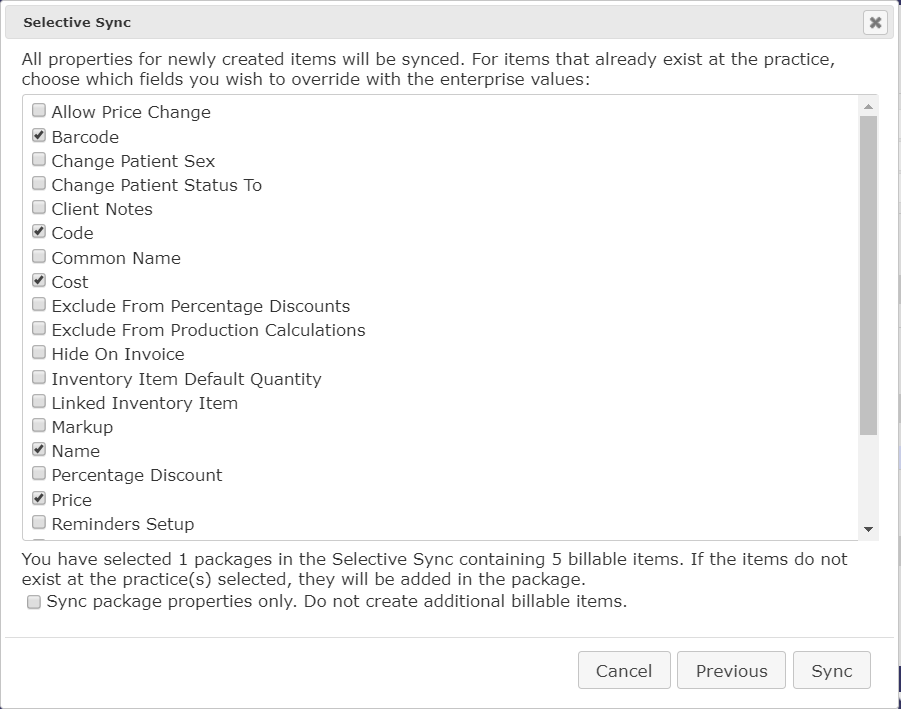Image resolution: width=901 pixels, height=709 pixels.
Task: Select the Client Notes checkbox
Action: 38,207
